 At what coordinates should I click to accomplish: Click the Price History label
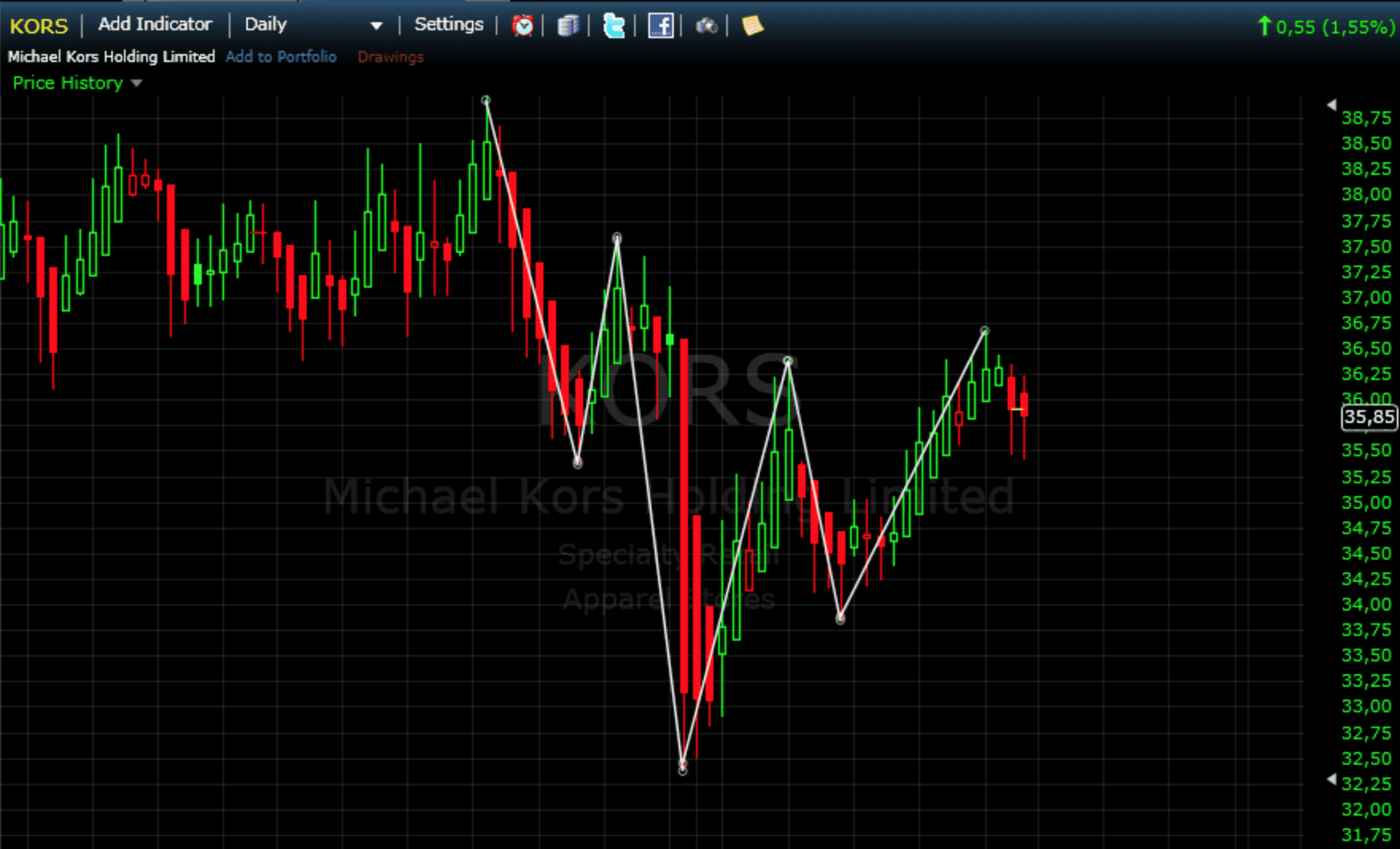click(68, 83)
